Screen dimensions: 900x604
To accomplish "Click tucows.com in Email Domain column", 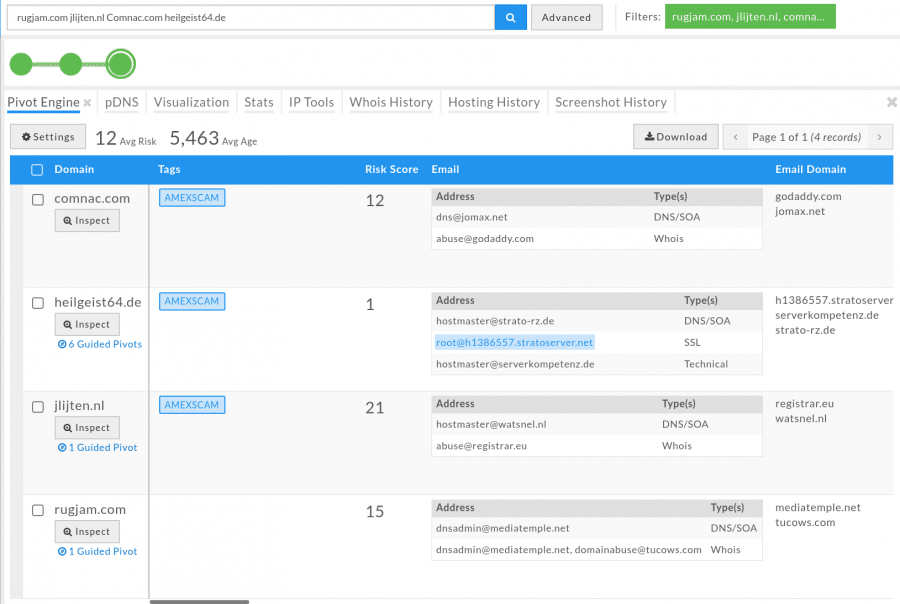I will [805, 522].
